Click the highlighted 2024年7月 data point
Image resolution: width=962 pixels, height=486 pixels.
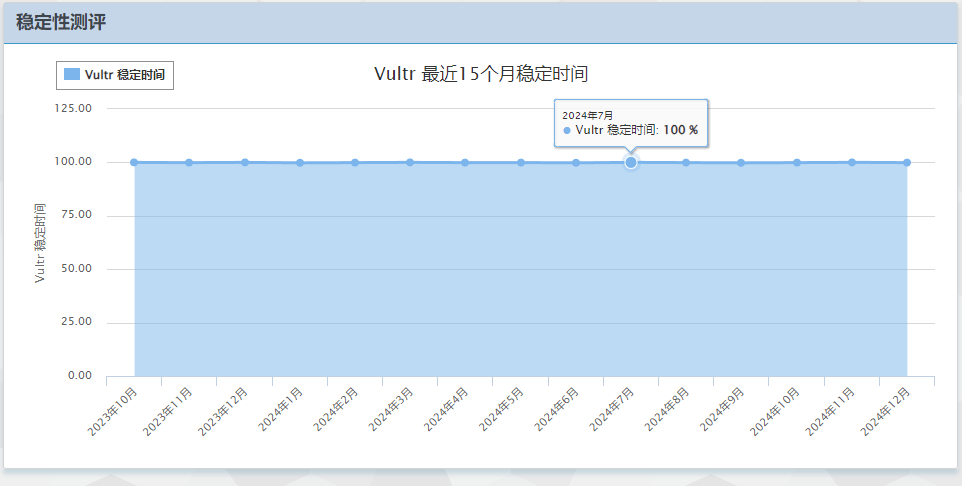pyautogui.click(x=631, y=162)
